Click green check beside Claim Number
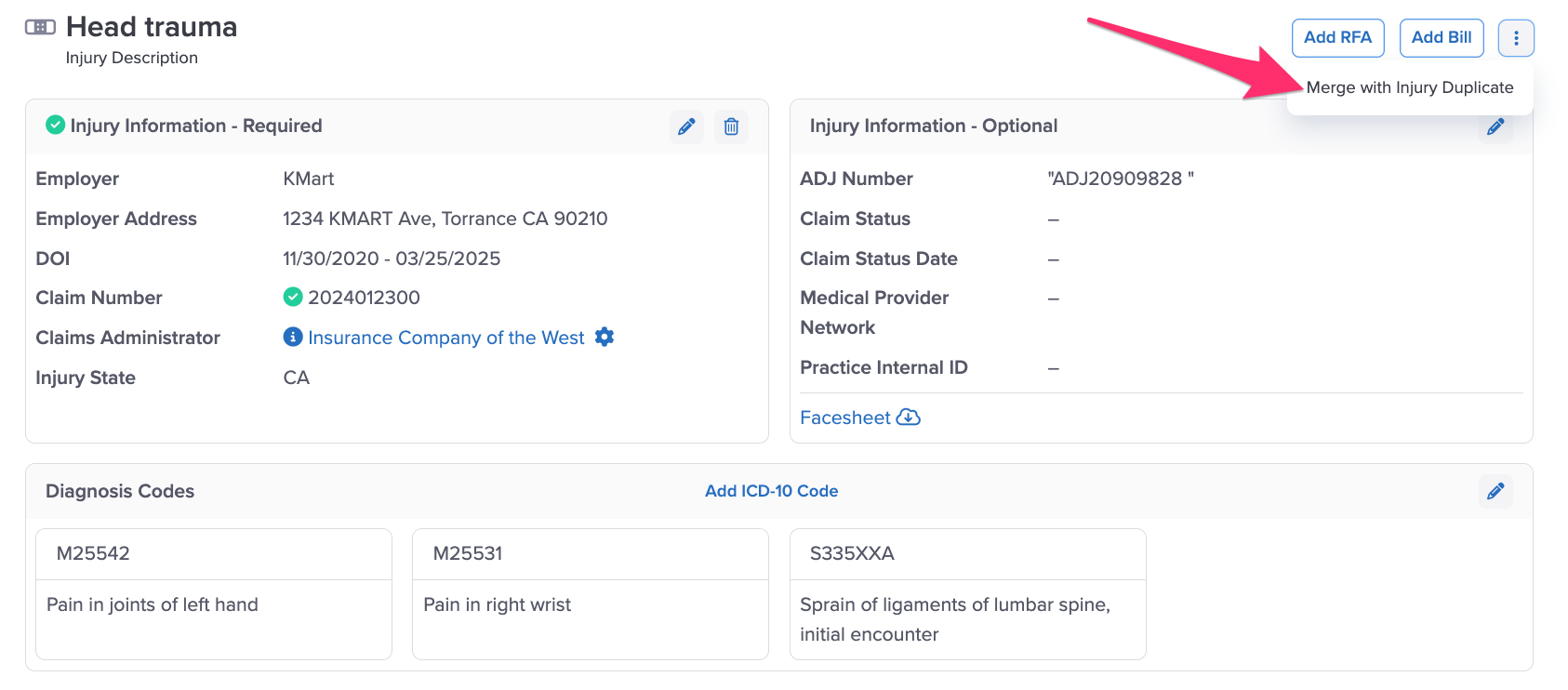The width and height of the screenshot is (1568, 690). point(293,297)
